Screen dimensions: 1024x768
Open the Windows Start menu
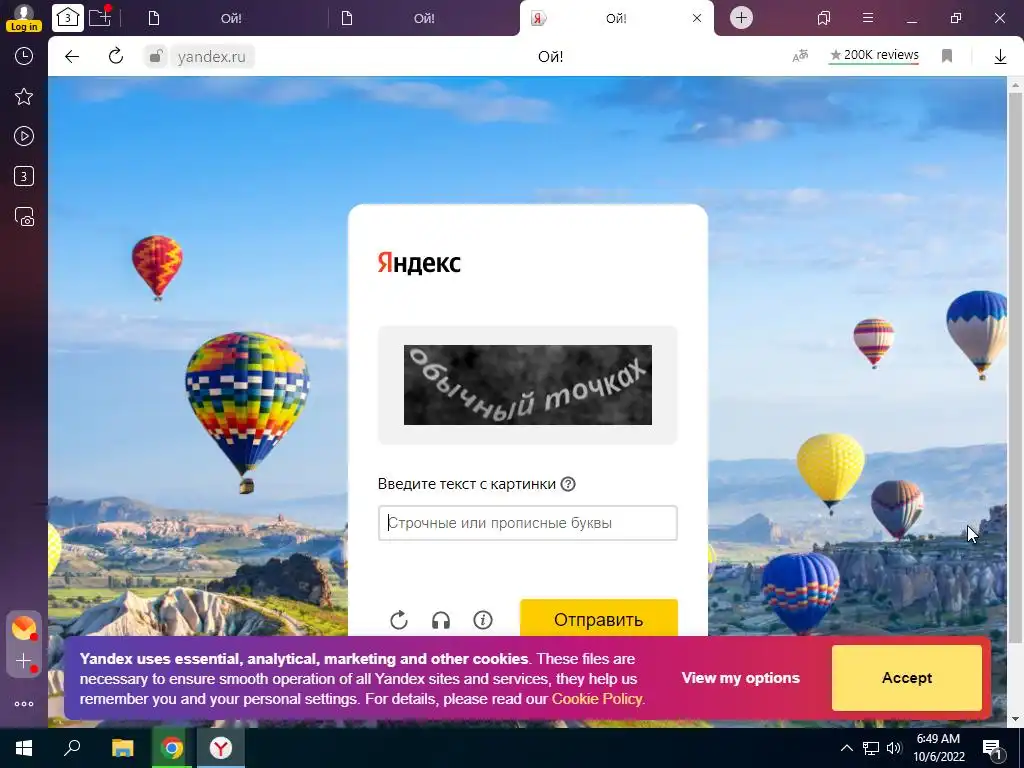point(24,748)
